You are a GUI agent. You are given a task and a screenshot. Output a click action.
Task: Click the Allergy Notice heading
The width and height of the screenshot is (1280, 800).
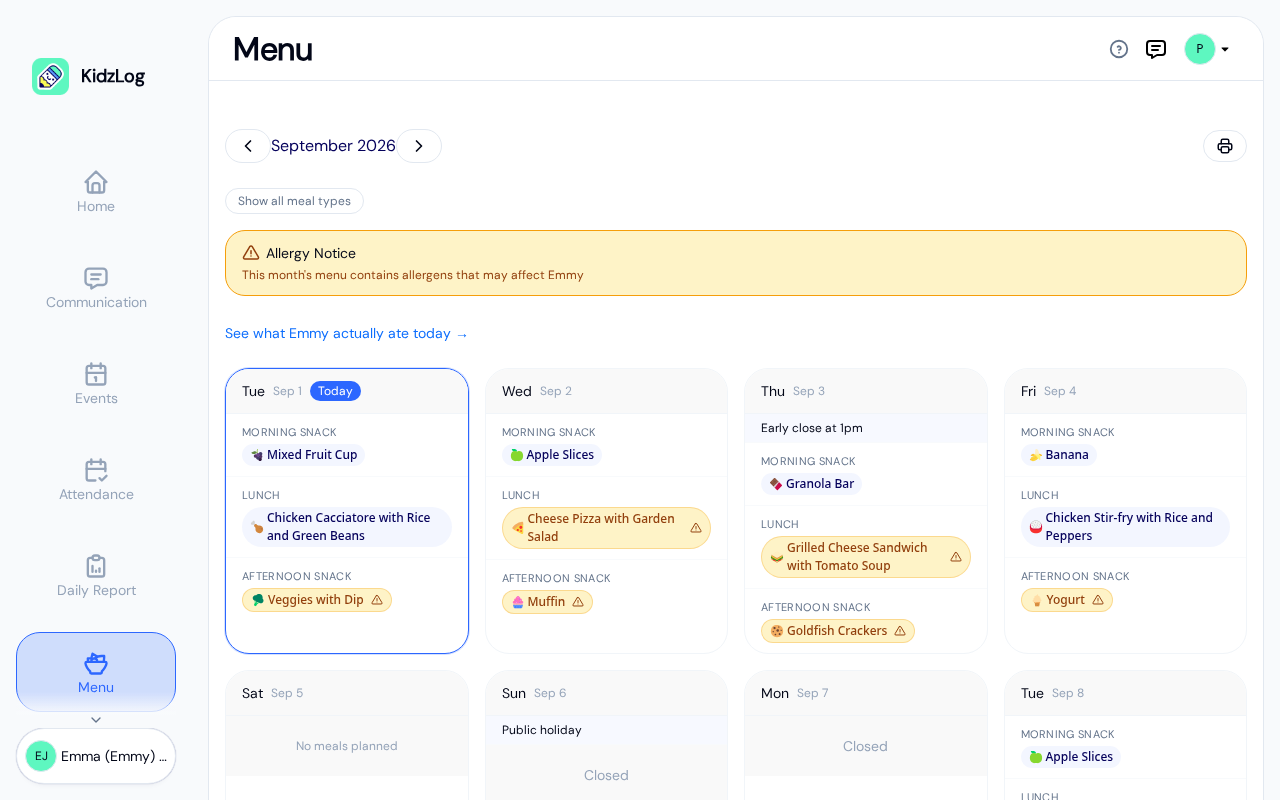[x=311, y=253]
